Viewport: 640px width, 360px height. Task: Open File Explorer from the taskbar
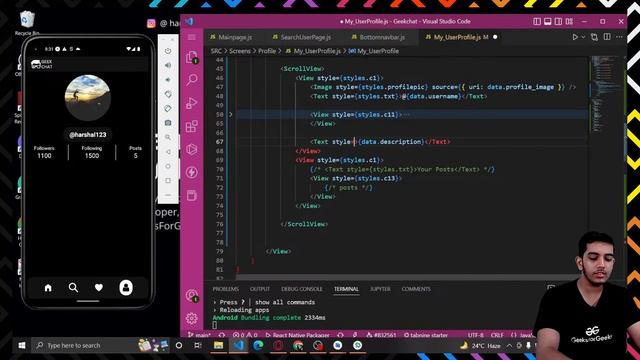click(x=218, y=346)
